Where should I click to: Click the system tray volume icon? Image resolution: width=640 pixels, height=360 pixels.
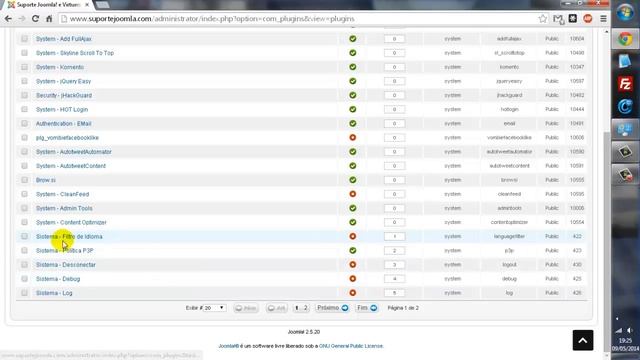point(629,330)
